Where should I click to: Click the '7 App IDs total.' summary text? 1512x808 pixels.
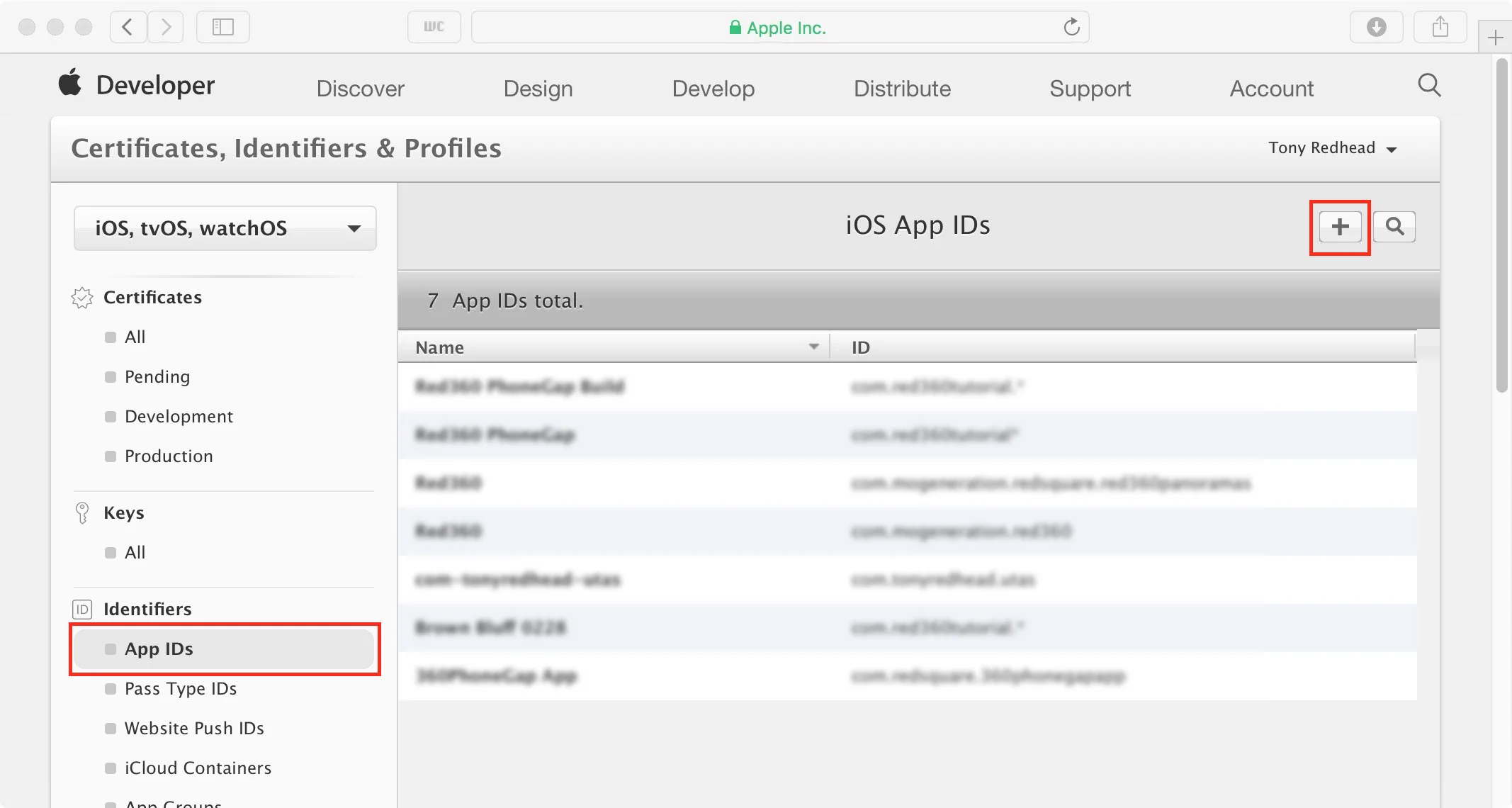point(505,301)
